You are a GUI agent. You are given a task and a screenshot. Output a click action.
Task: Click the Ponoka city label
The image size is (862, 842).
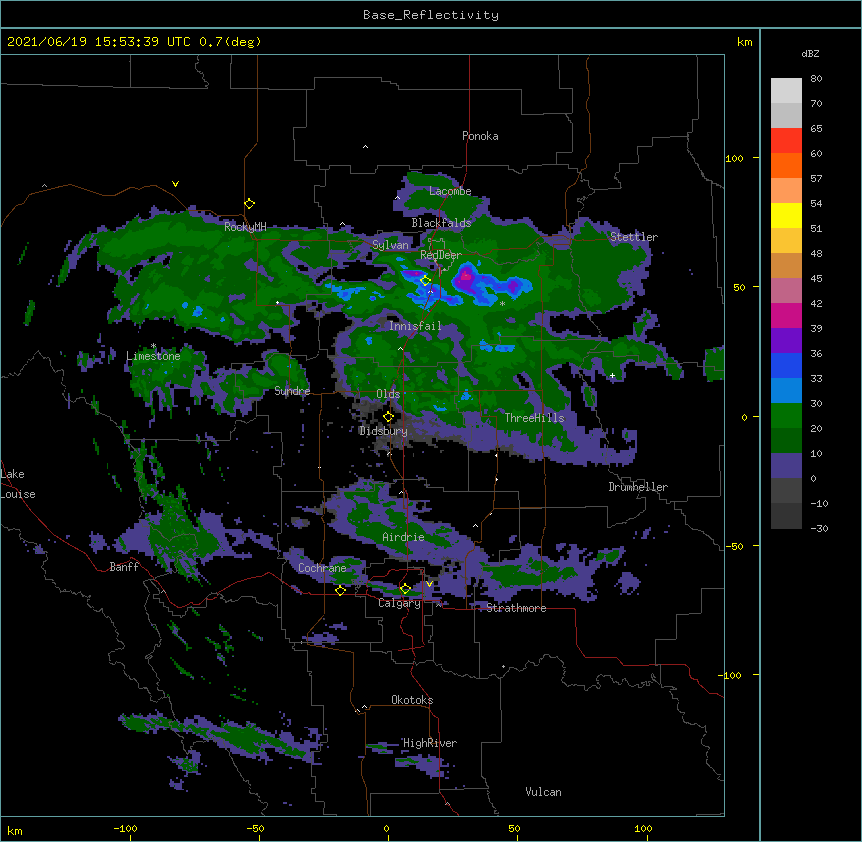[x=480, y=136]
